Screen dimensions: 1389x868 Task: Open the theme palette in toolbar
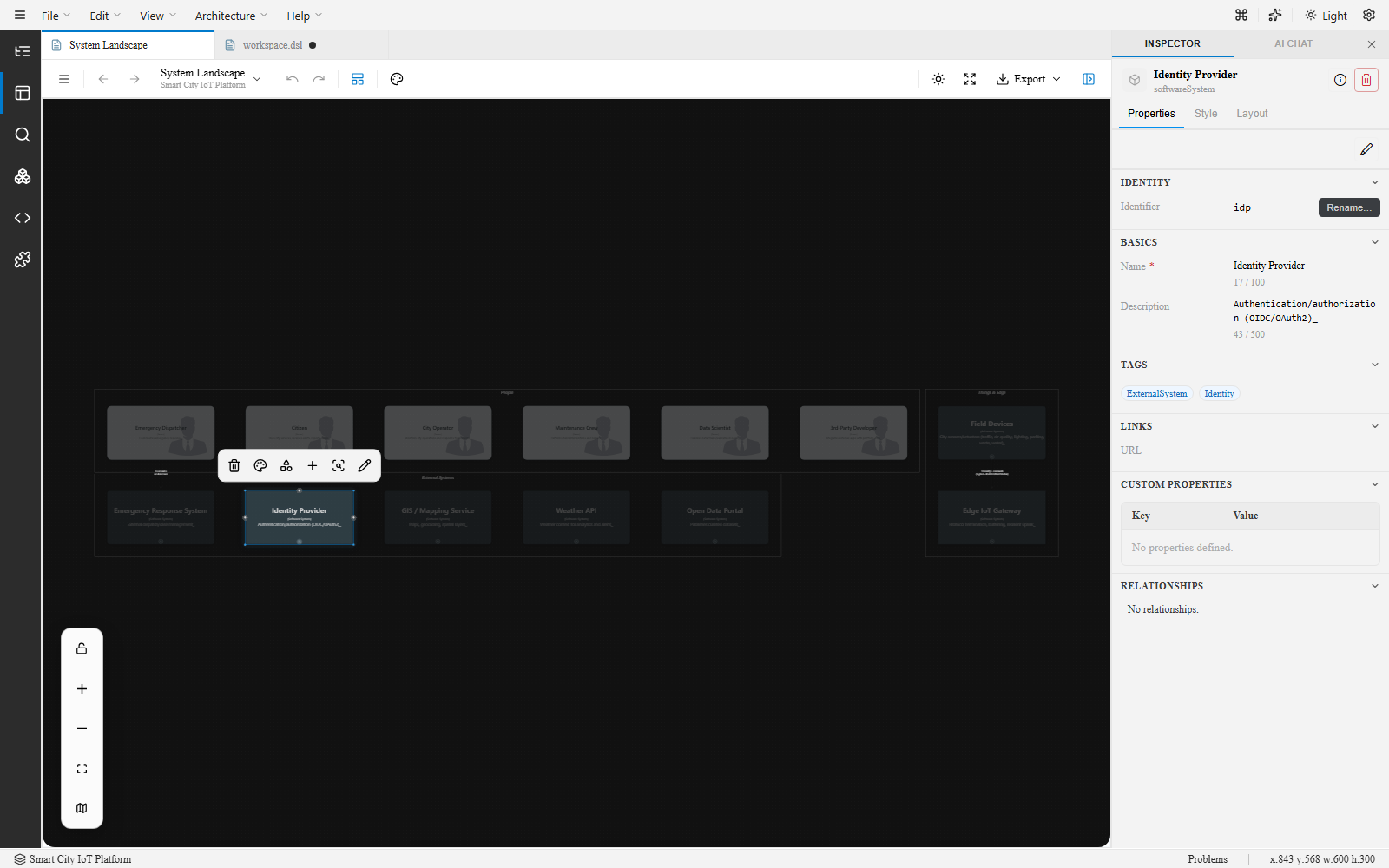[x=397, y=79]
